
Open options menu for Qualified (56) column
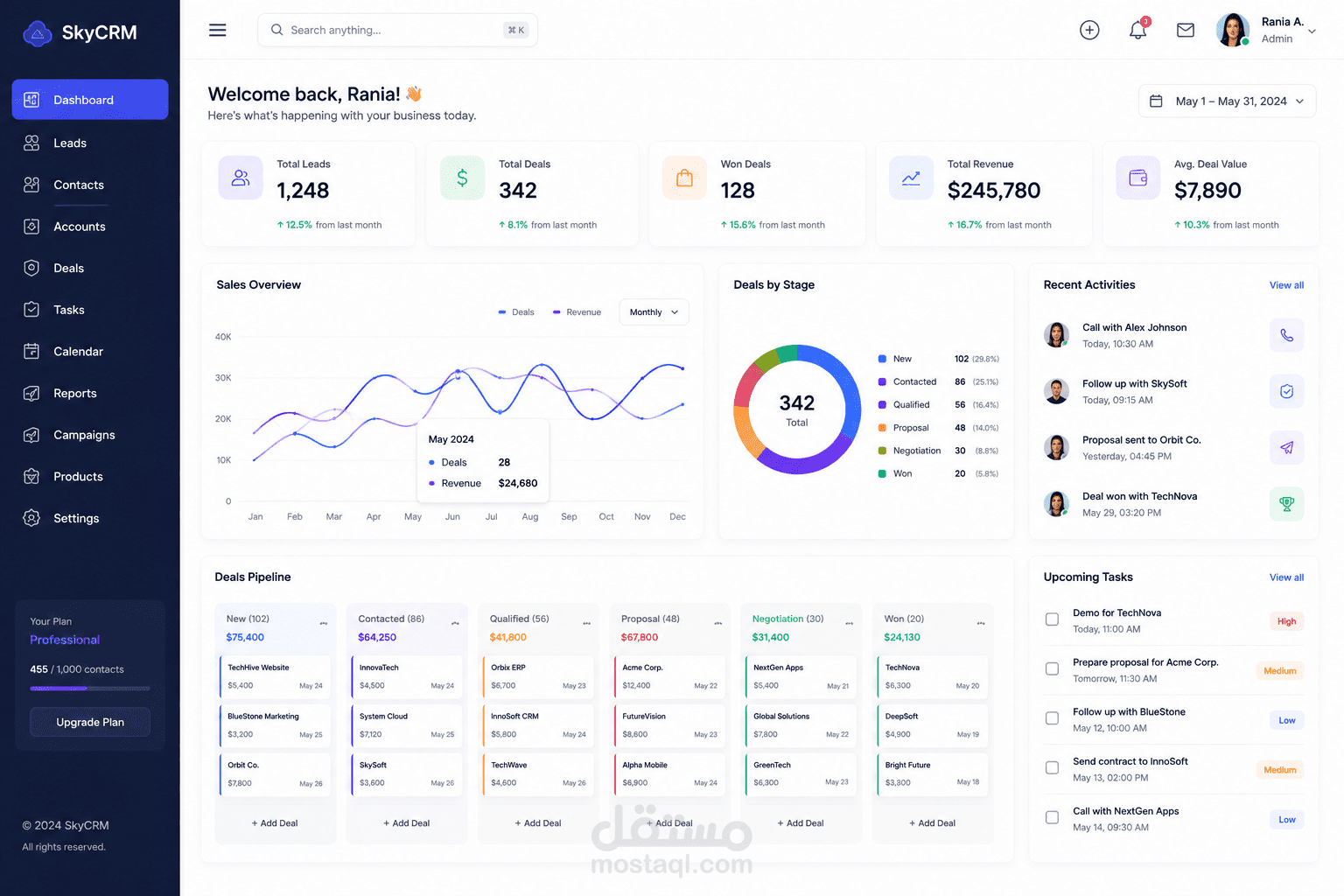(x=586, y=623)
